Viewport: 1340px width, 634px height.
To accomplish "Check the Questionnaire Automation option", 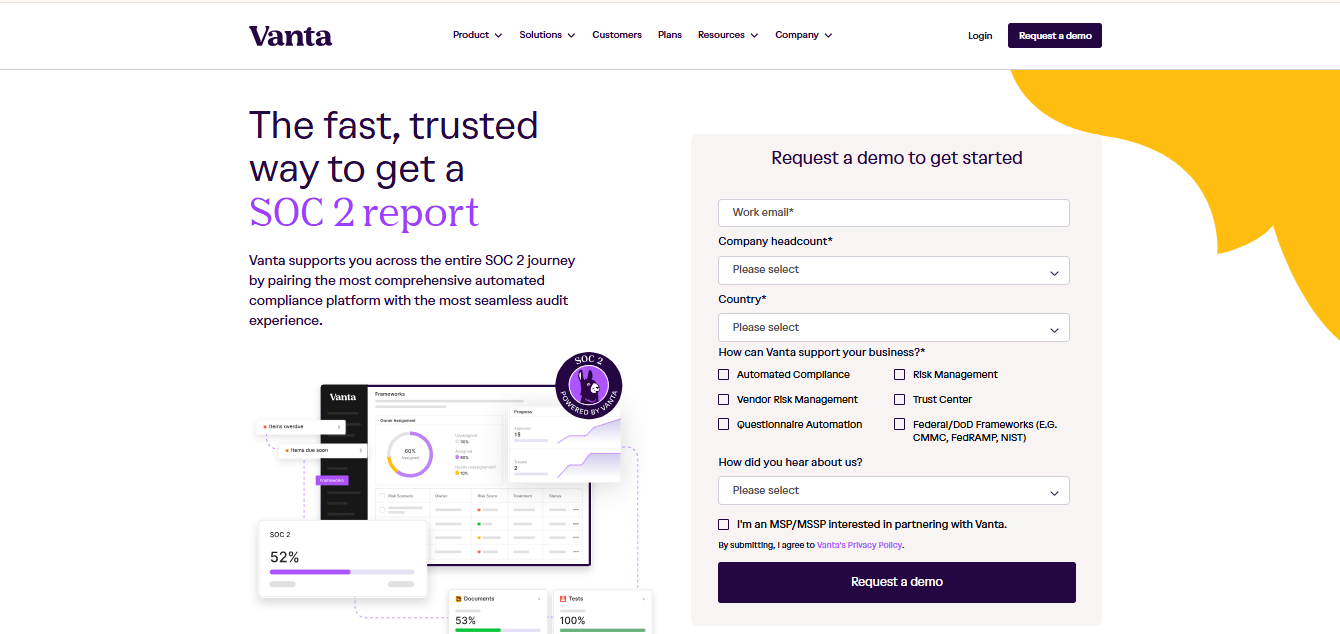I will coord(724,425).
